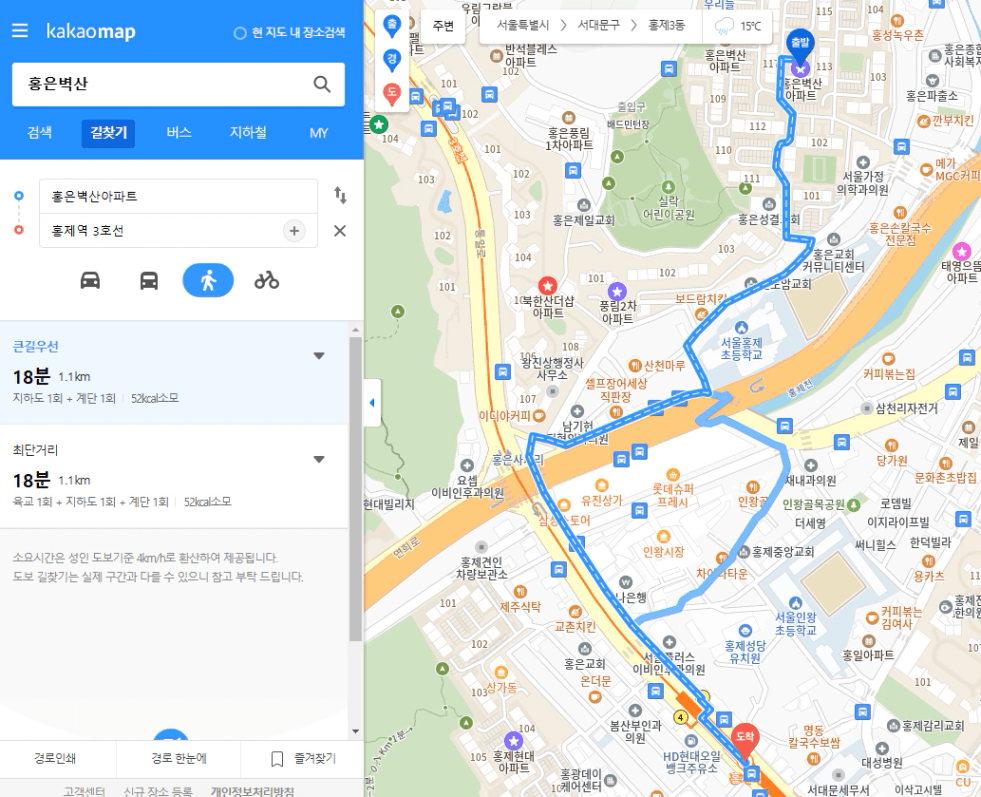Click scrollbar down arrow in route list
This screenshot has width=981, height=797.
pos(355,731)
